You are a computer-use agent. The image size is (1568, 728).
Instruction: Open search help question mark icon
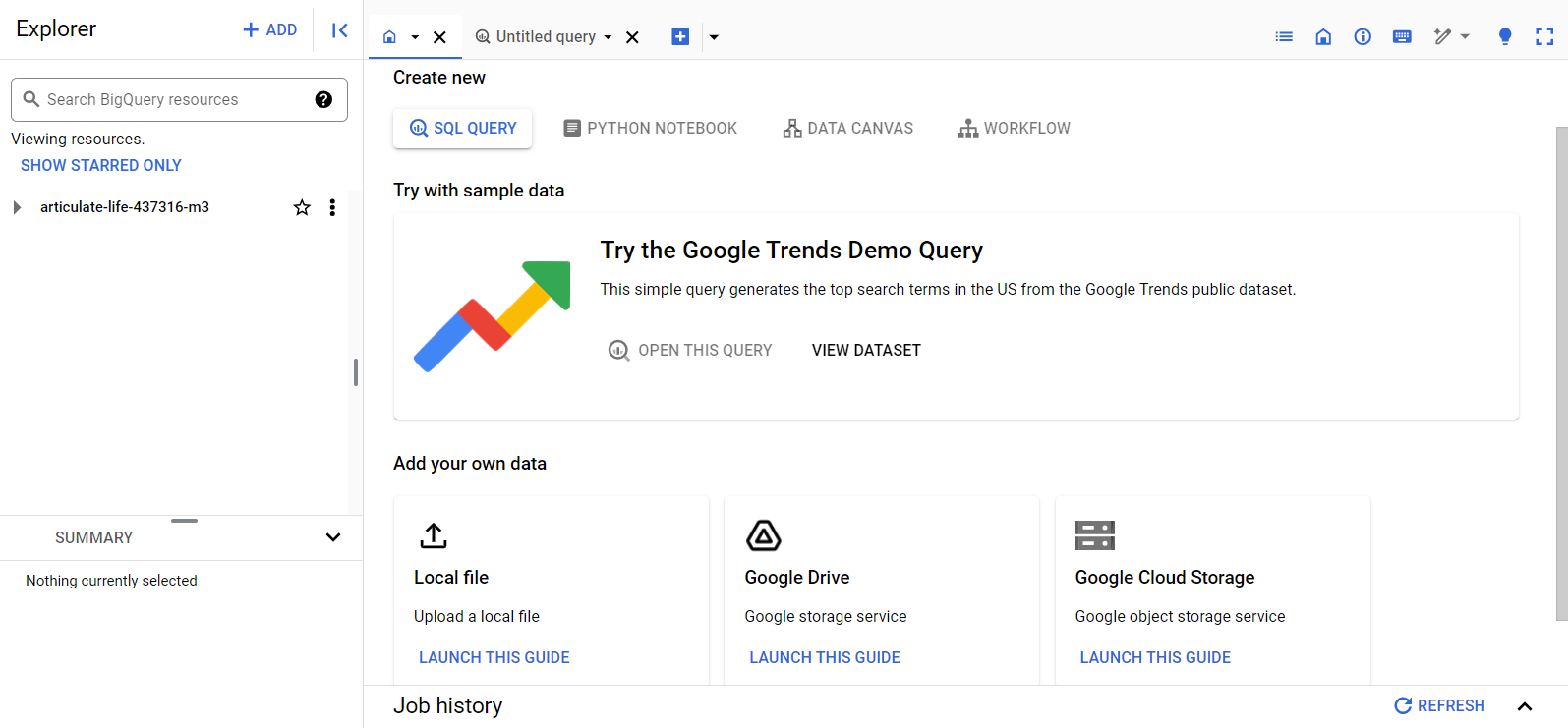[323, 99]
